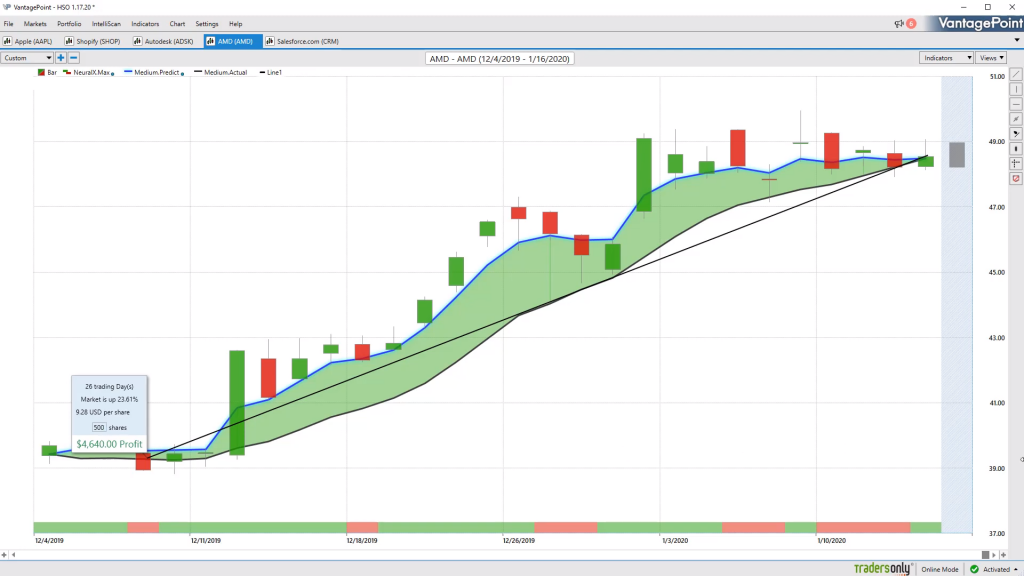Click the 12/26/2019 date axis label
Screen dimensions: 1024x576
[x=519, y=541]
